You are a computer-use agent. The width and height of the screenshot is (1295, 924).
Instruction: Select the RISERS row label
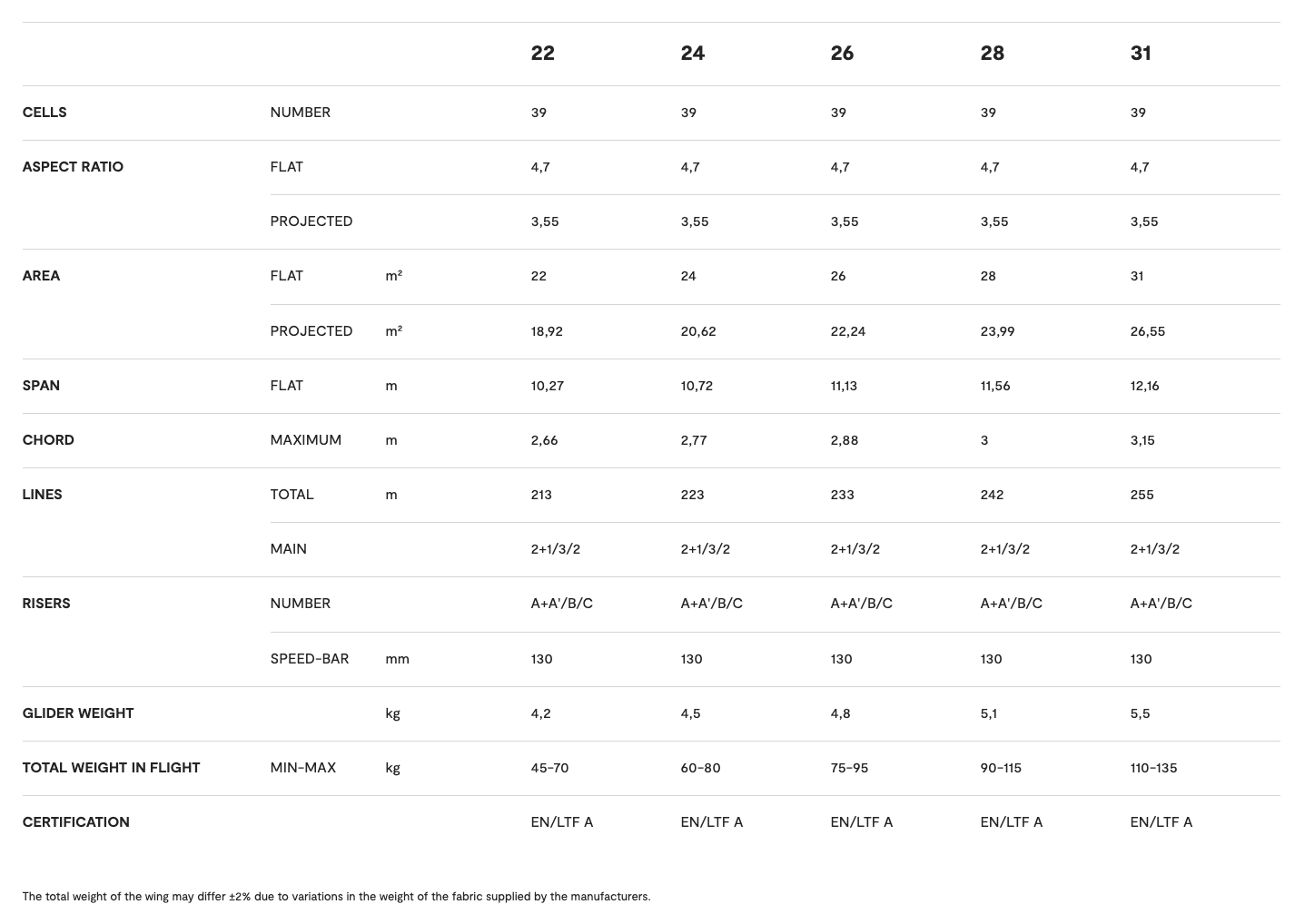point(45,604)
